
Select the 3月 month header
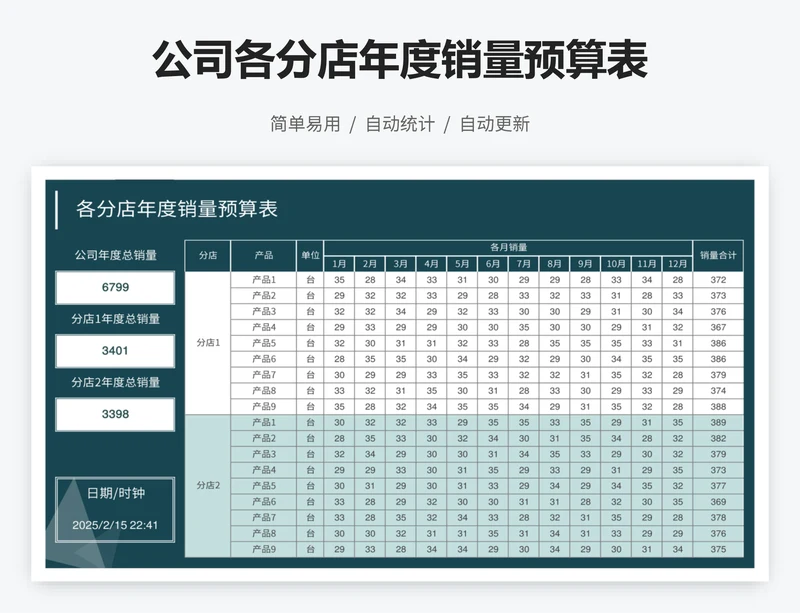(401, 264)
